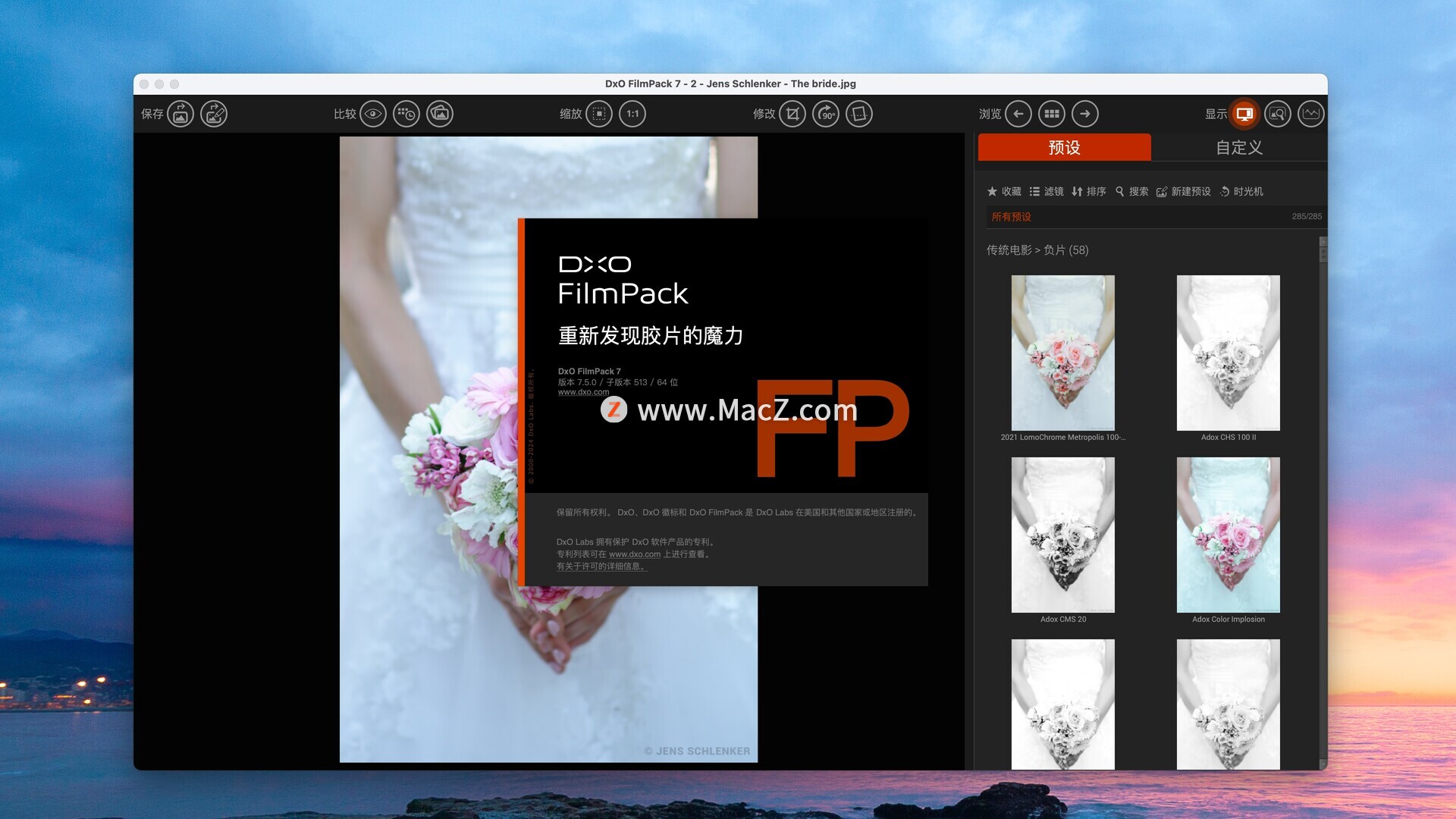This screenshot has height=819, width=1456.
Task: Click the 传统电影 > 负片 (58) heading
Action: [1037, 249]
